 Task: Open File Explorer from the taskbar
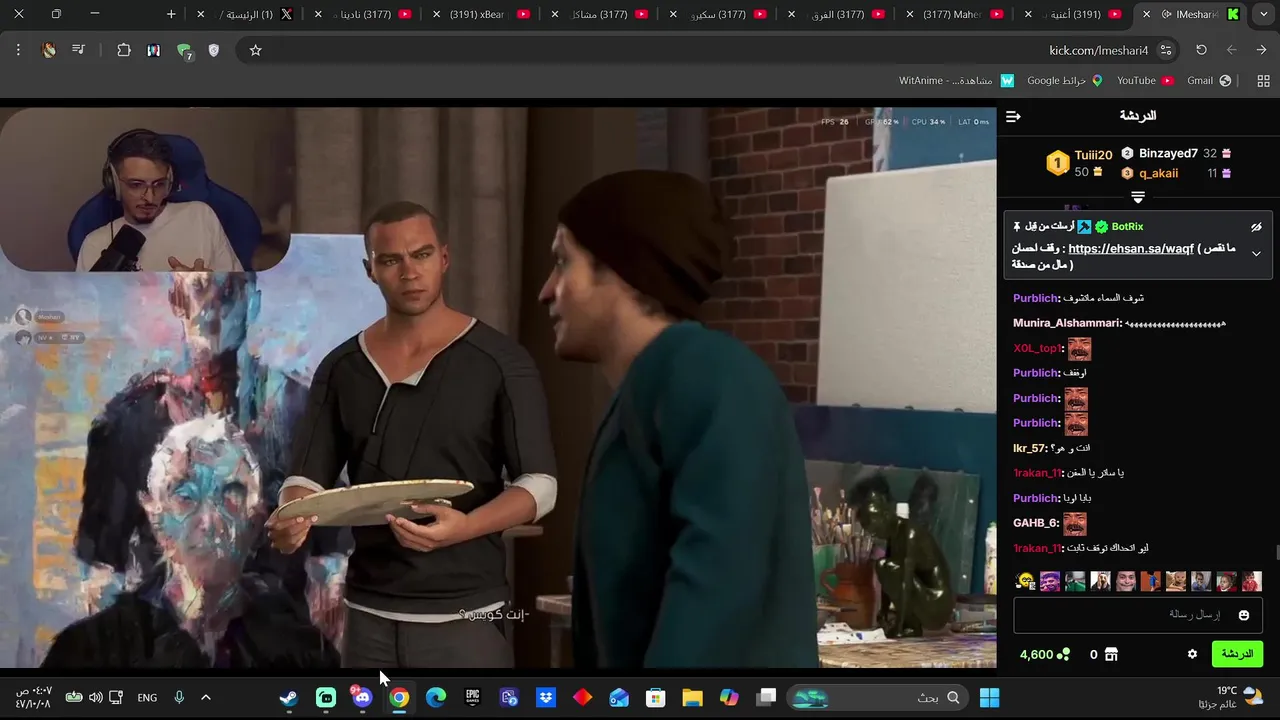(692, 697)
